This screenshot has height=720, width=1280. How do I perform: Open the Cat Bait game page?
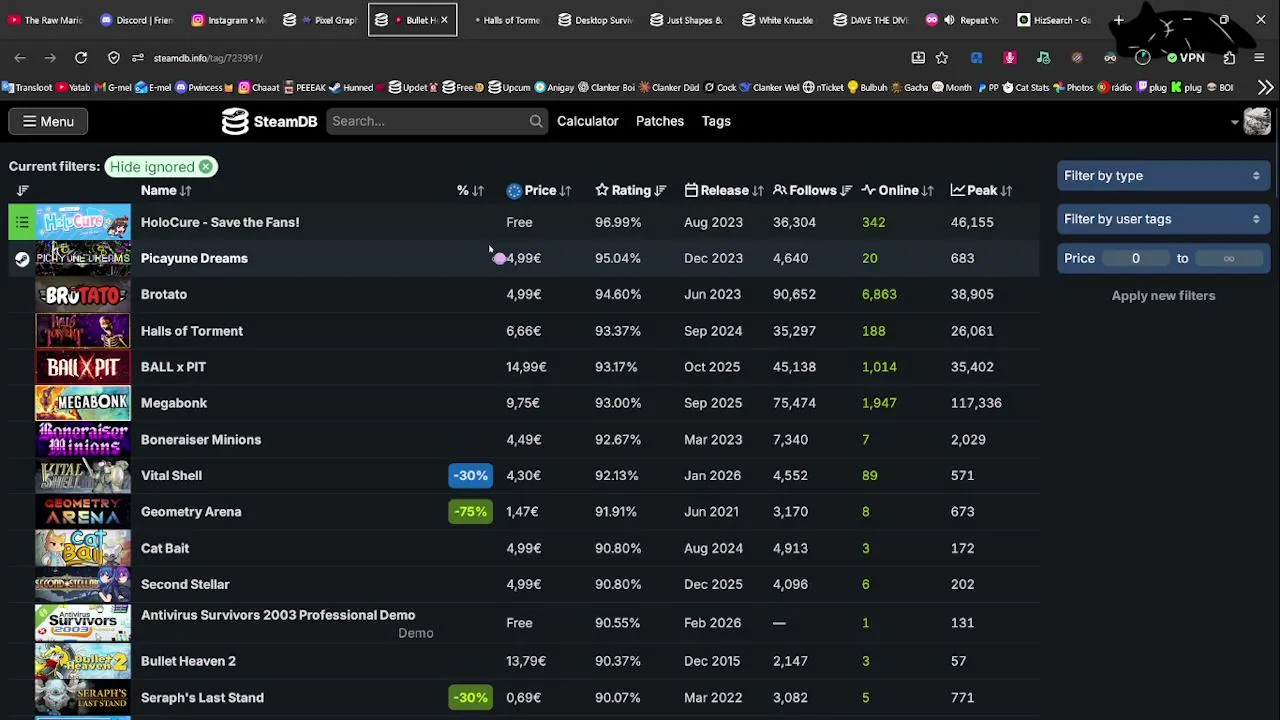click(165, 548)
